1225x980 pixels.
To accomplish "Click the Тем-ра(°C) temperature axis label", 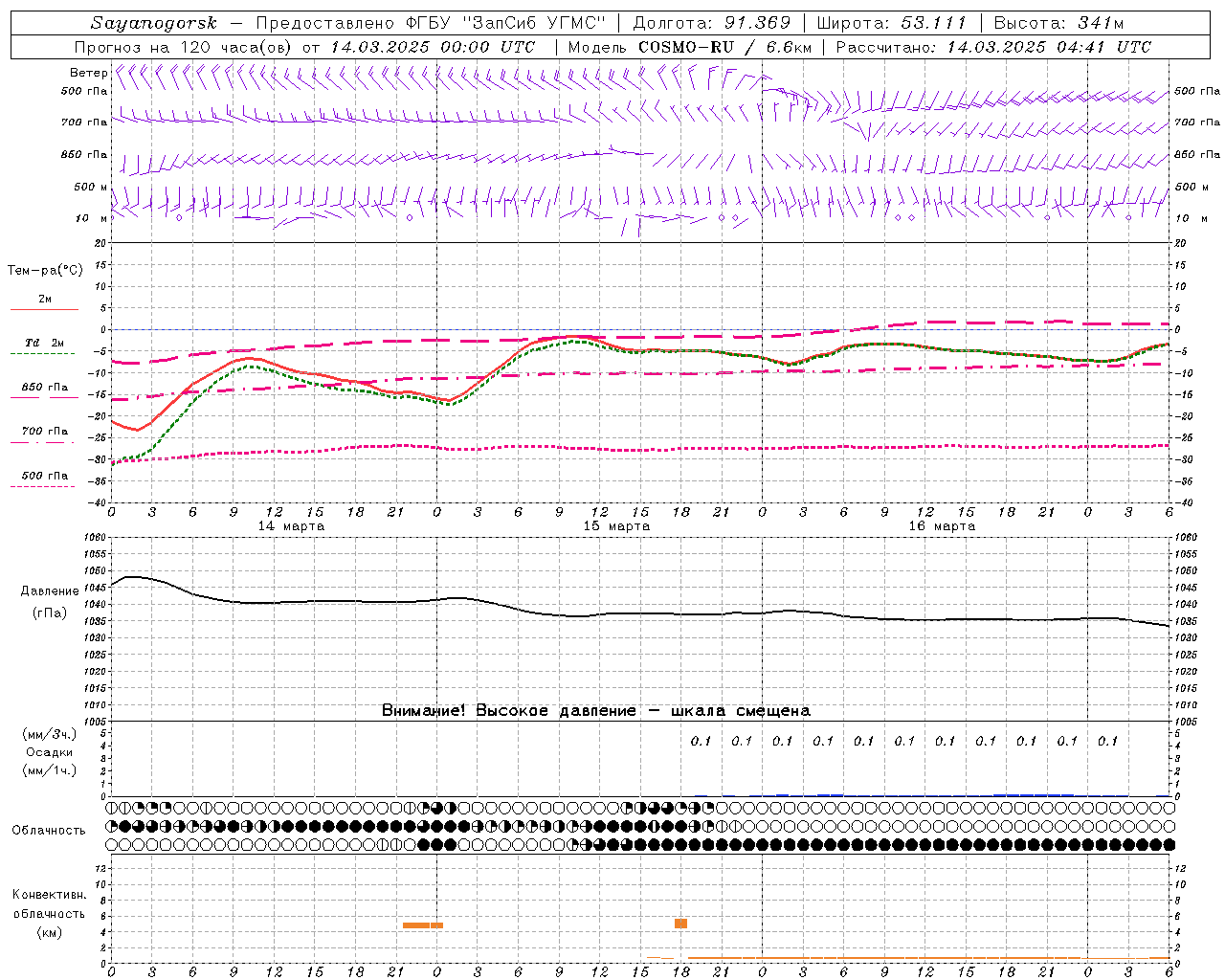I will [45, 271].
